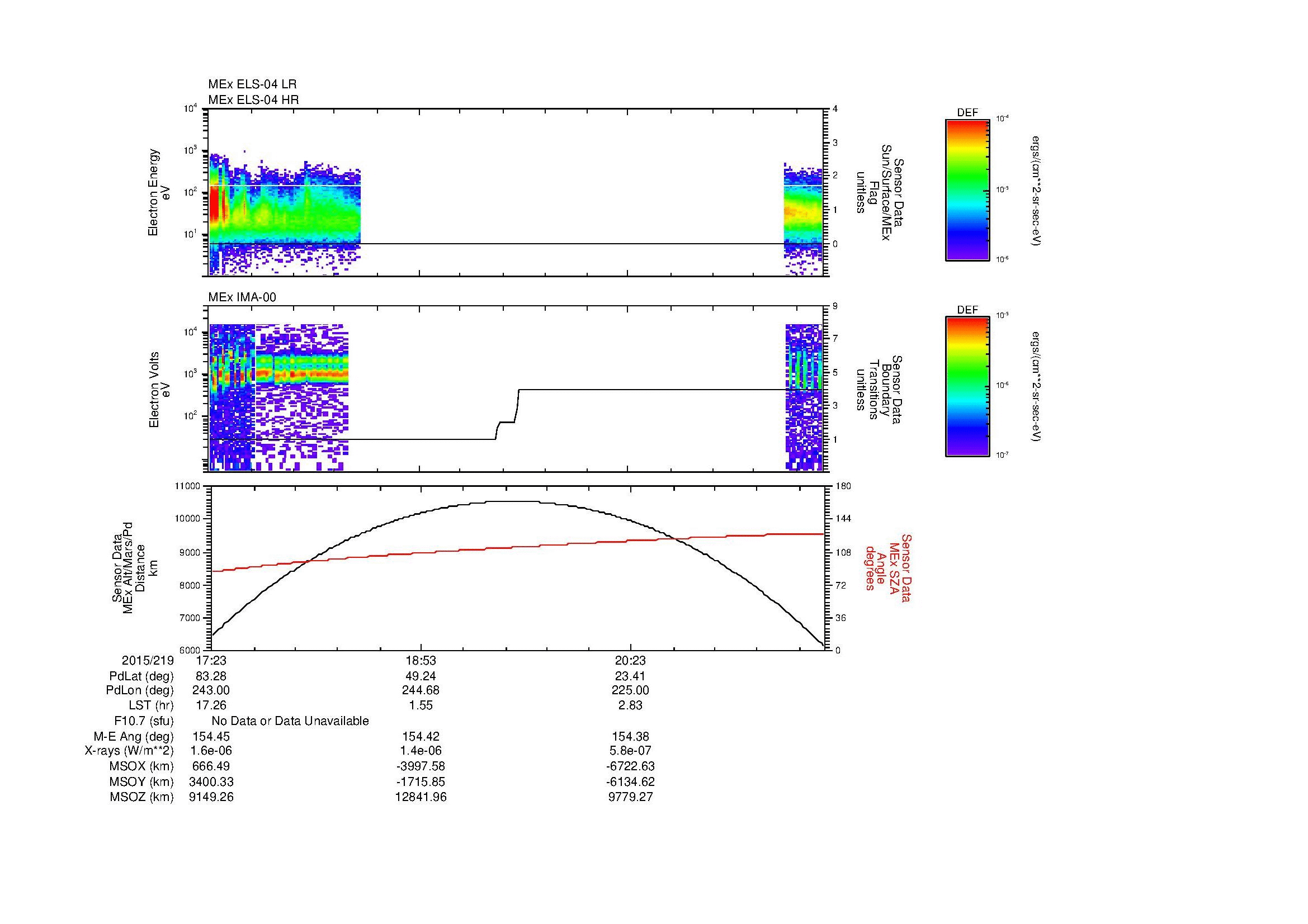
Task: Click the 'MSOX (km)' row label
Action: [141, 766]
